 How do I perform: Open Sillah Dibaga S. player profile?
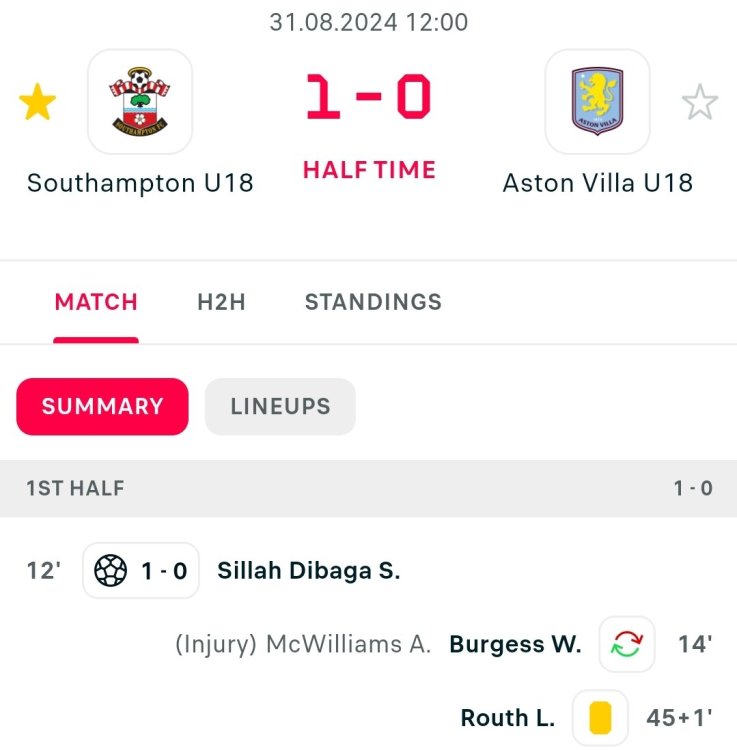[x=308, y=571]
